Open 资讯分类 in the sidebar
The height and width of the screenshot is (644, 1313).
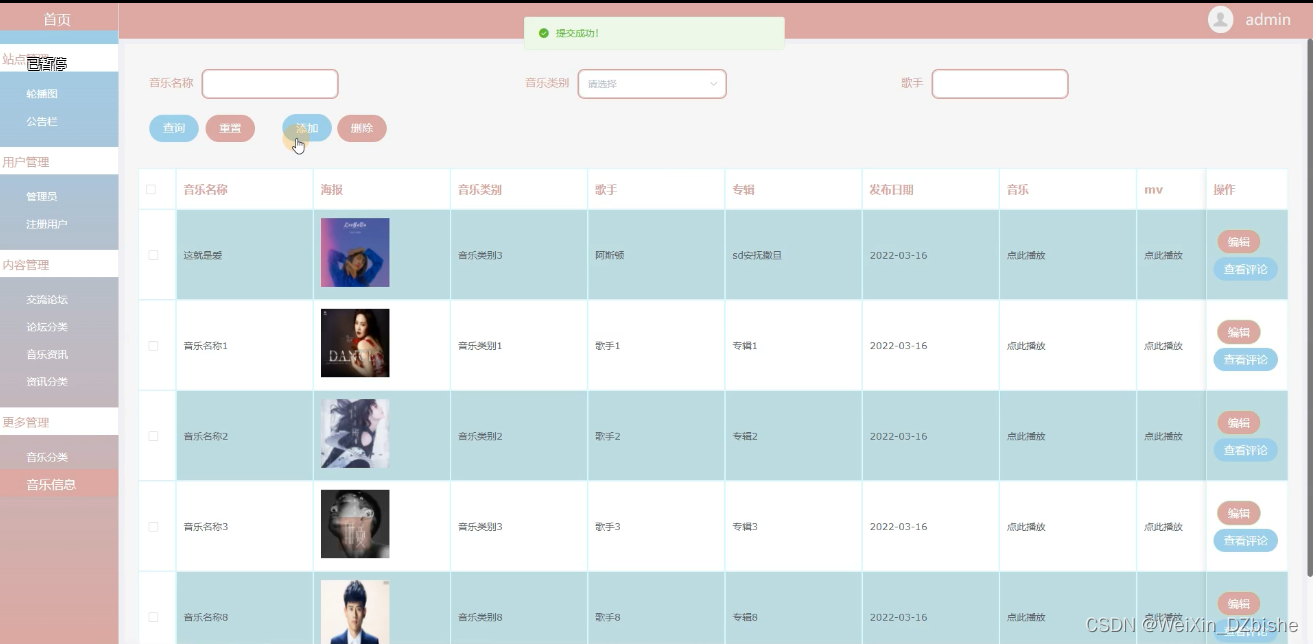point(47,381)
